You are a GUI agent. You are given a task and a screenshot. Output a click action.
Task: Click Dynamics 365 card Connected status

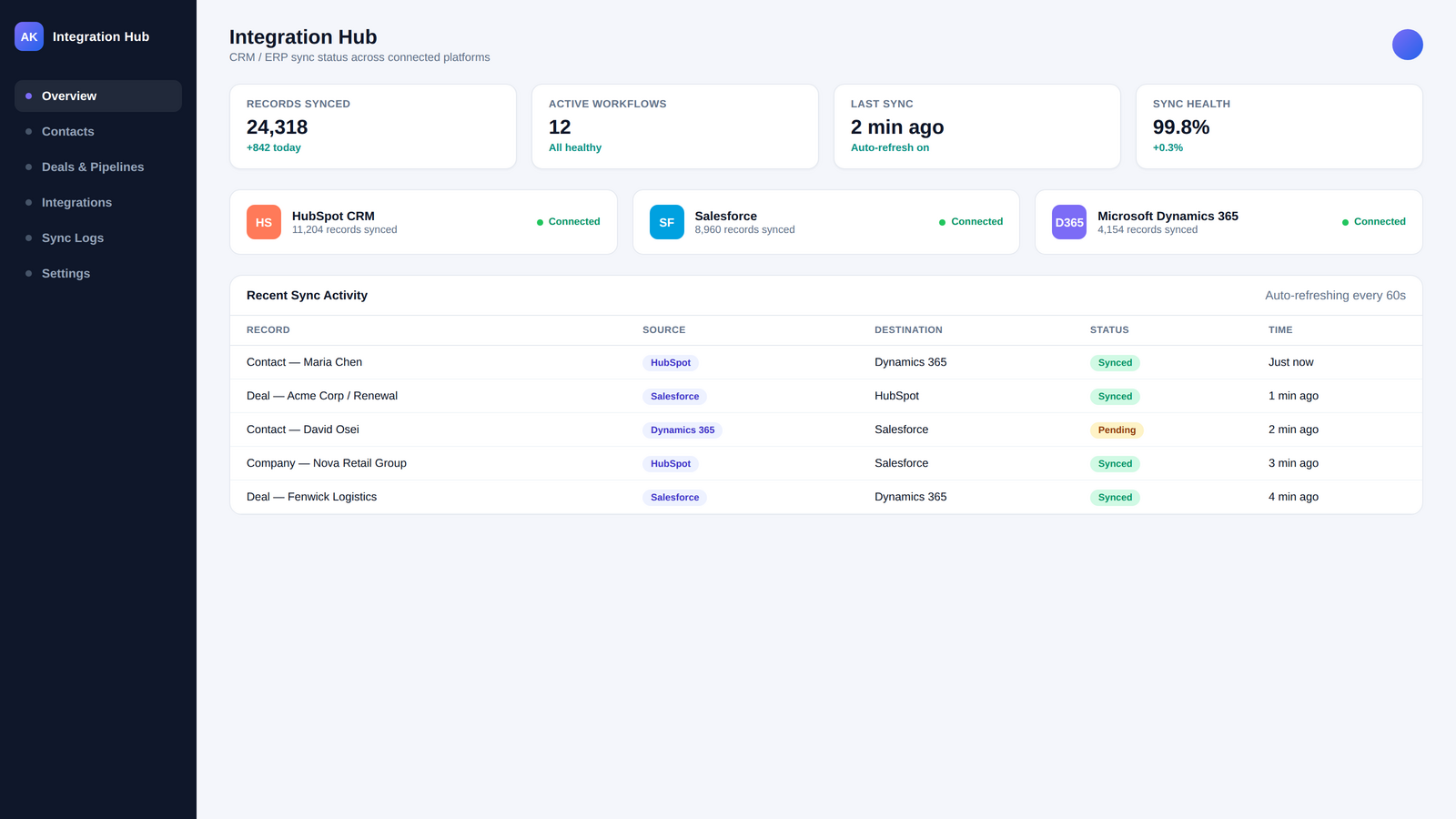(1374, 222)
